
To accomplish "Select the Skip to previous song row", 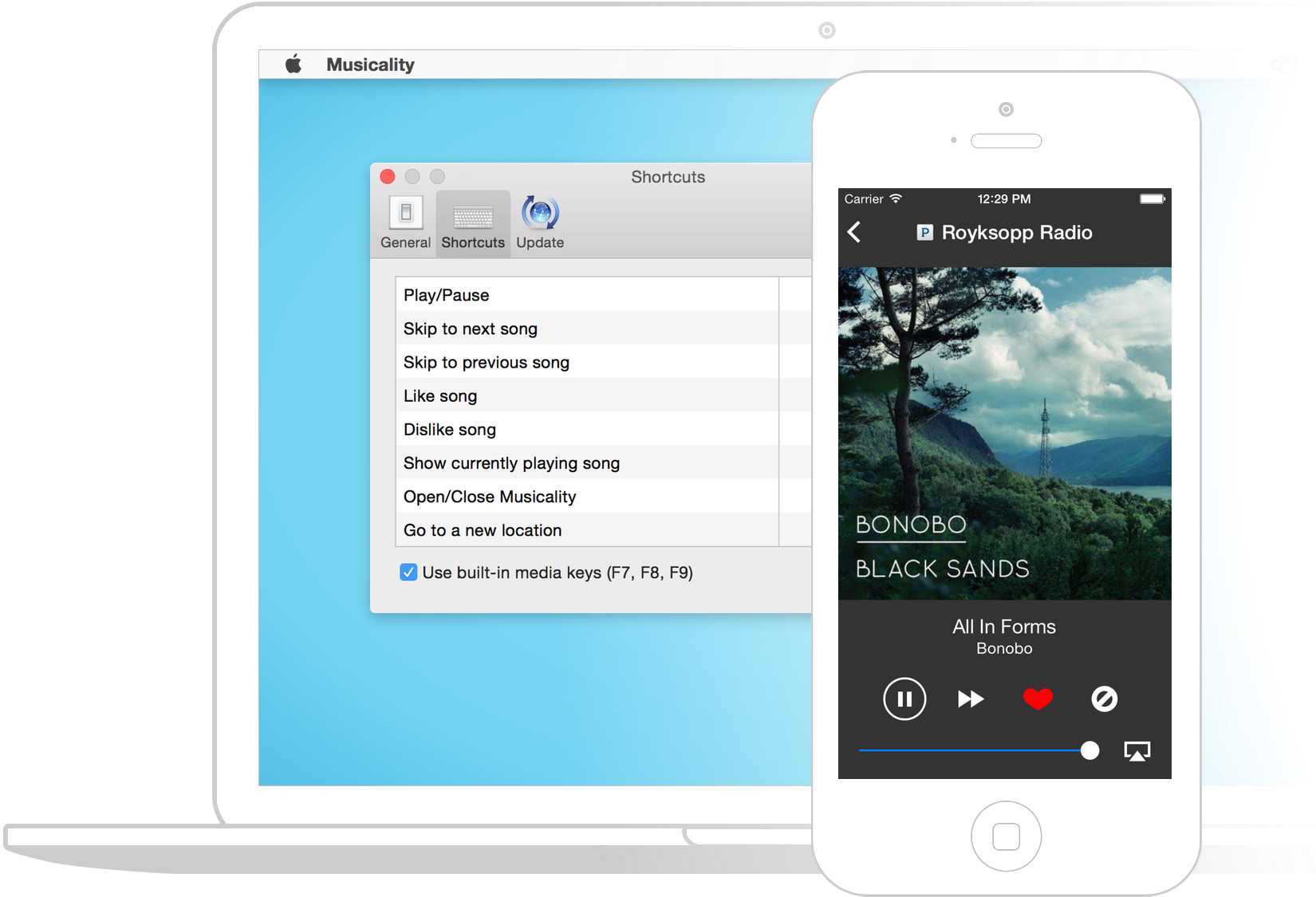I will tap(603, 362).
